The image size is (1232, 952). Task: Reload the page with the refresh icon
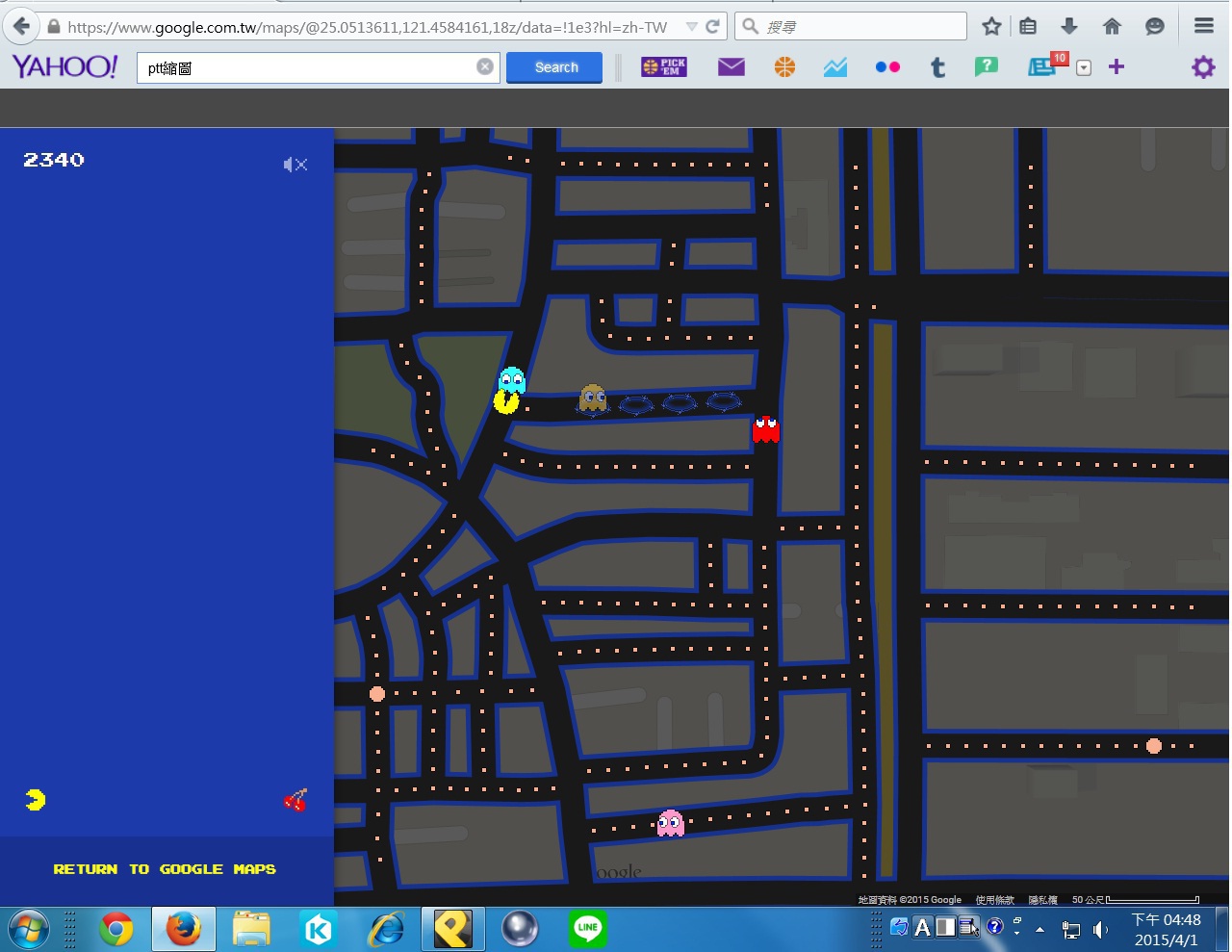(712, 27)
